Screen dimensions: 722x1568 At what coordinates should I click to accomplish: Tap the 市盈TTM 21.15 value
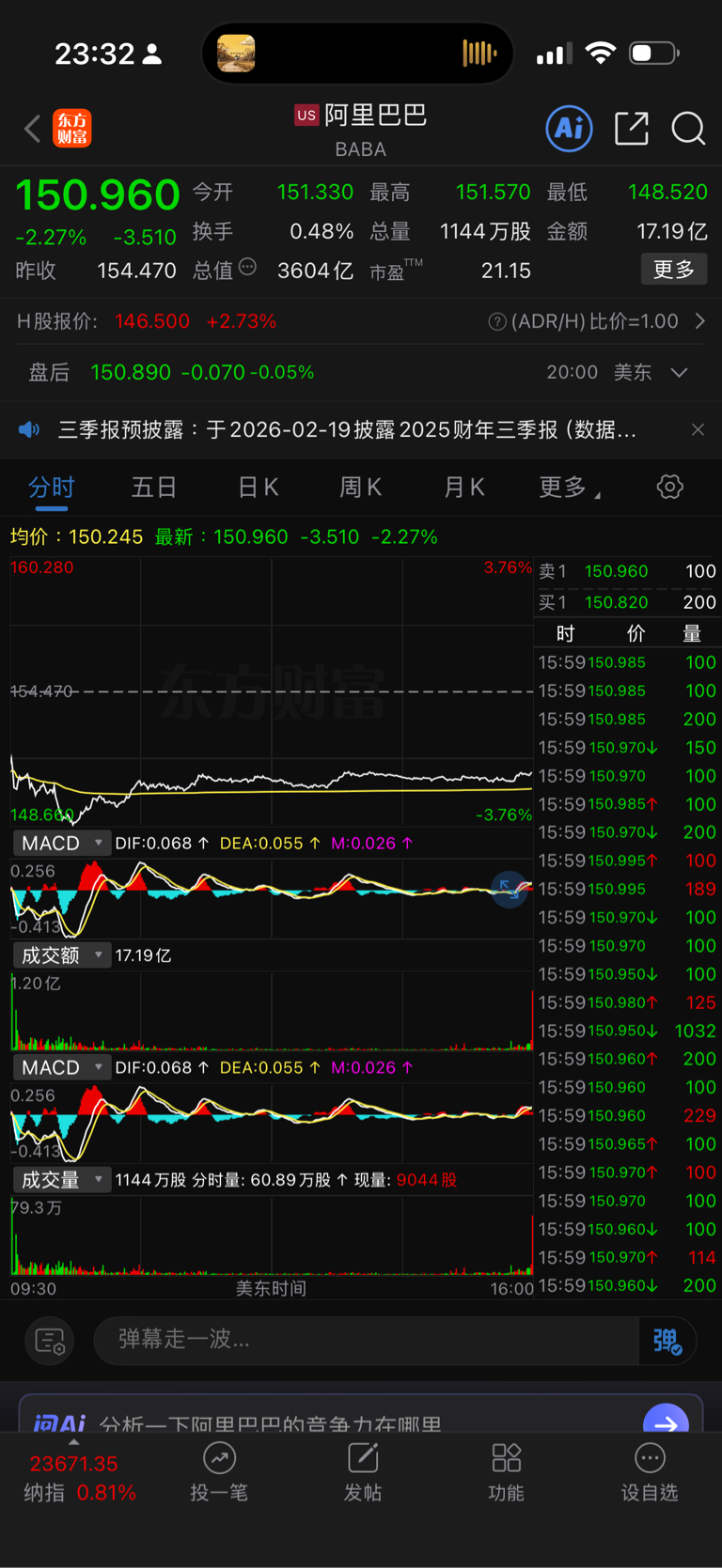coord(506,271)
